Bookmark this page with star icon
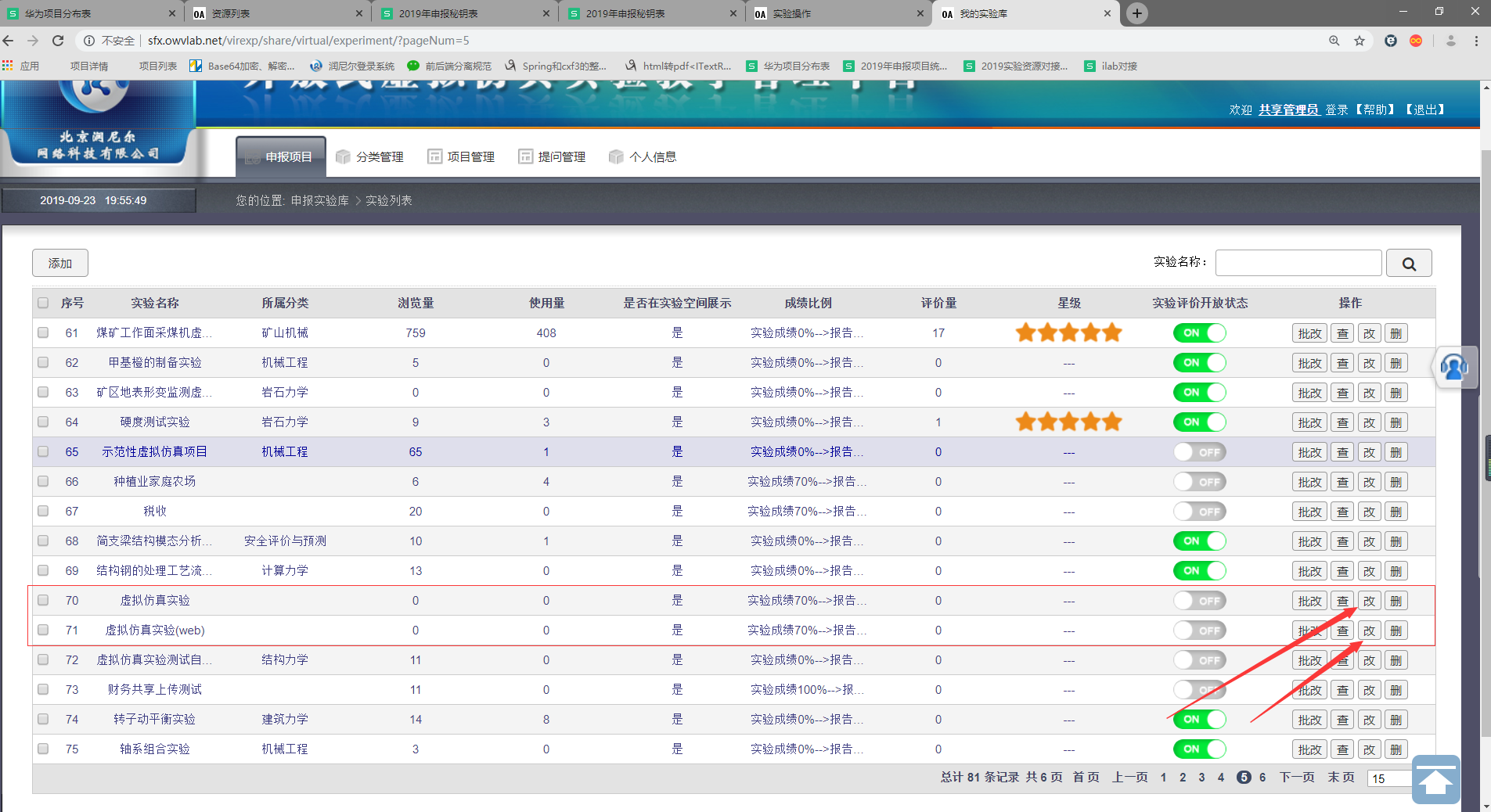 coord(1360,41)
